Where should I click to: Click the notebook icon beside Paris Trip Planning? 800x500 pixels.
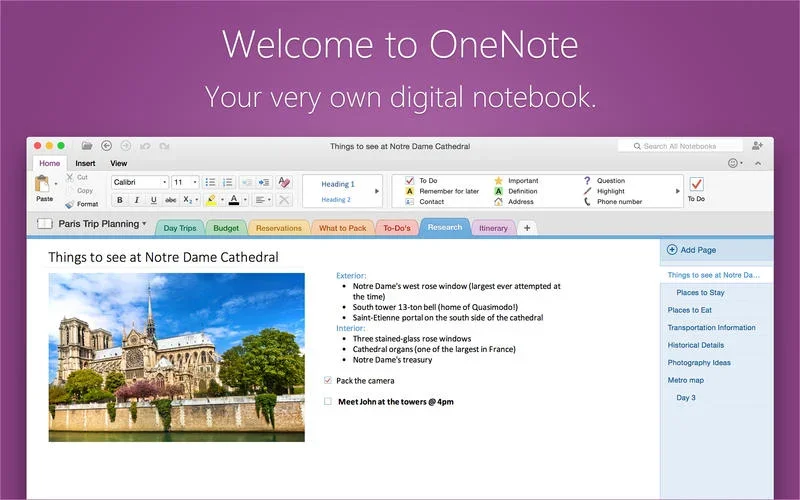tap(45, 223)
